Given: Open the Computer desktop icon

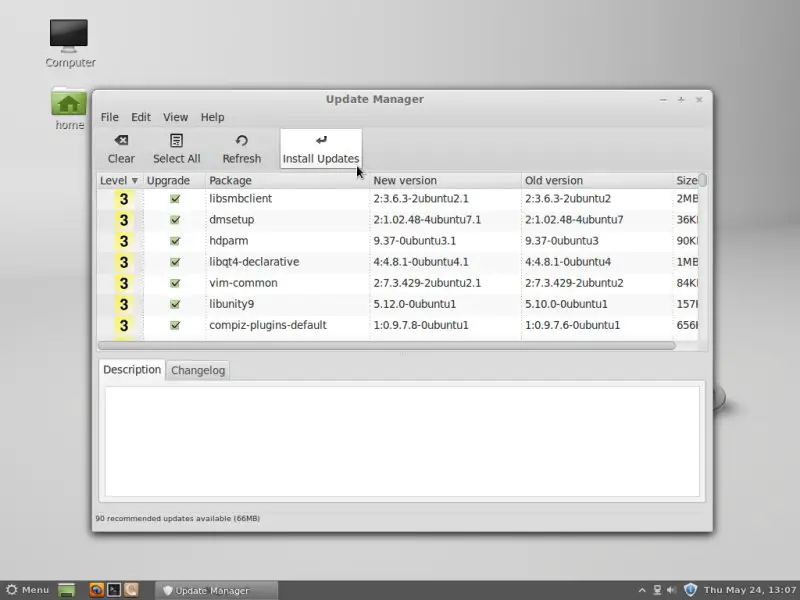Looking at the screenshot, I should (x=69, y=43).
